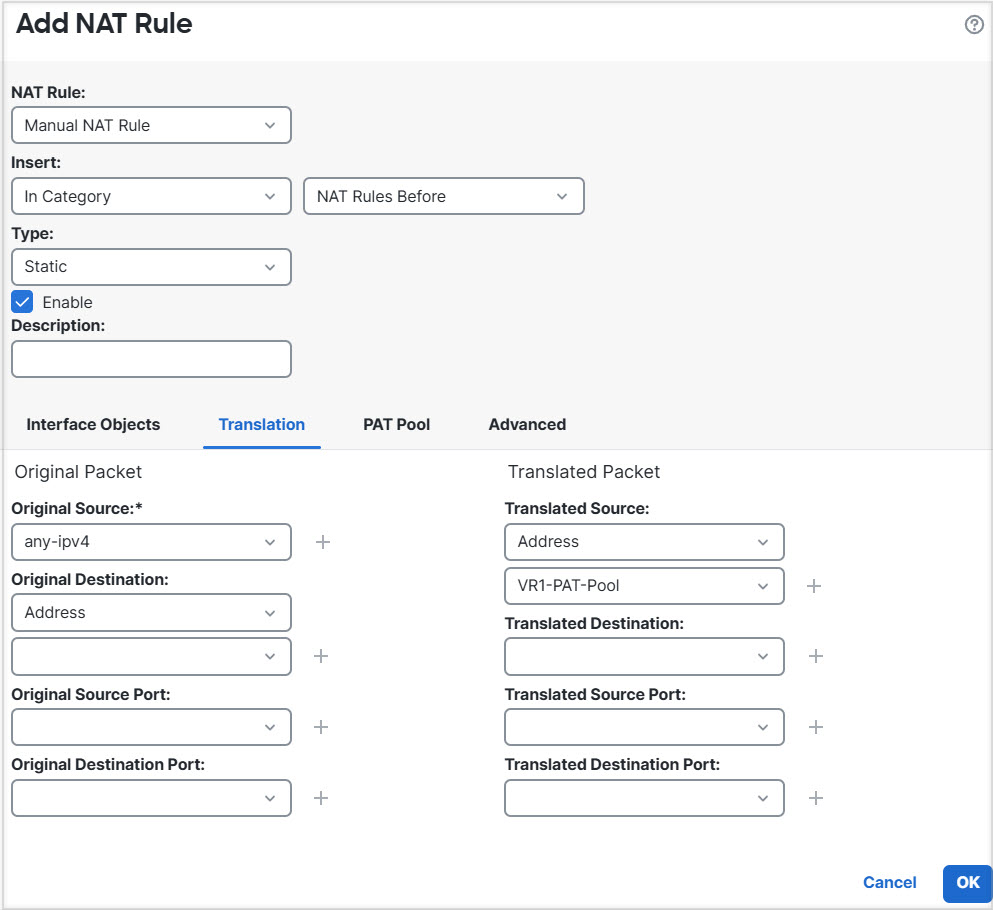Cancel the Add NAT Rule dialog
993x910 pixels.
(888, 883)
